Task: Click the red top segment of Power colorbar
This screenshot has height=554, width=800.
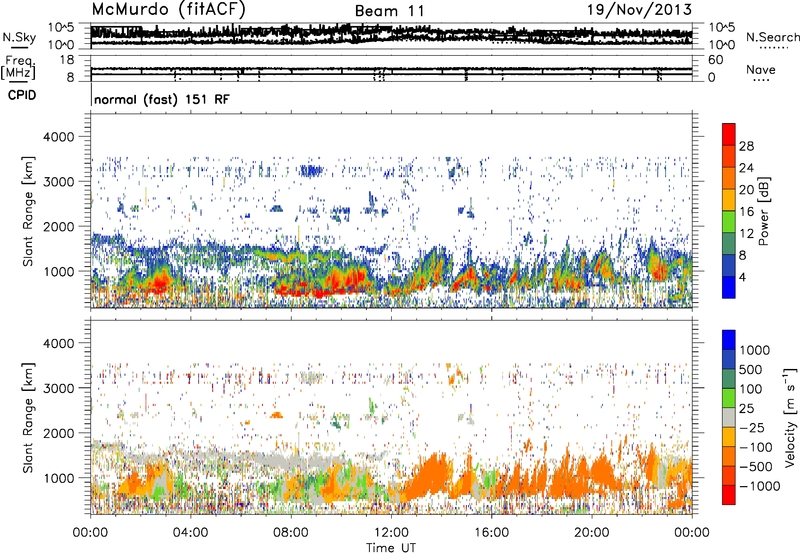Action: 729,134
